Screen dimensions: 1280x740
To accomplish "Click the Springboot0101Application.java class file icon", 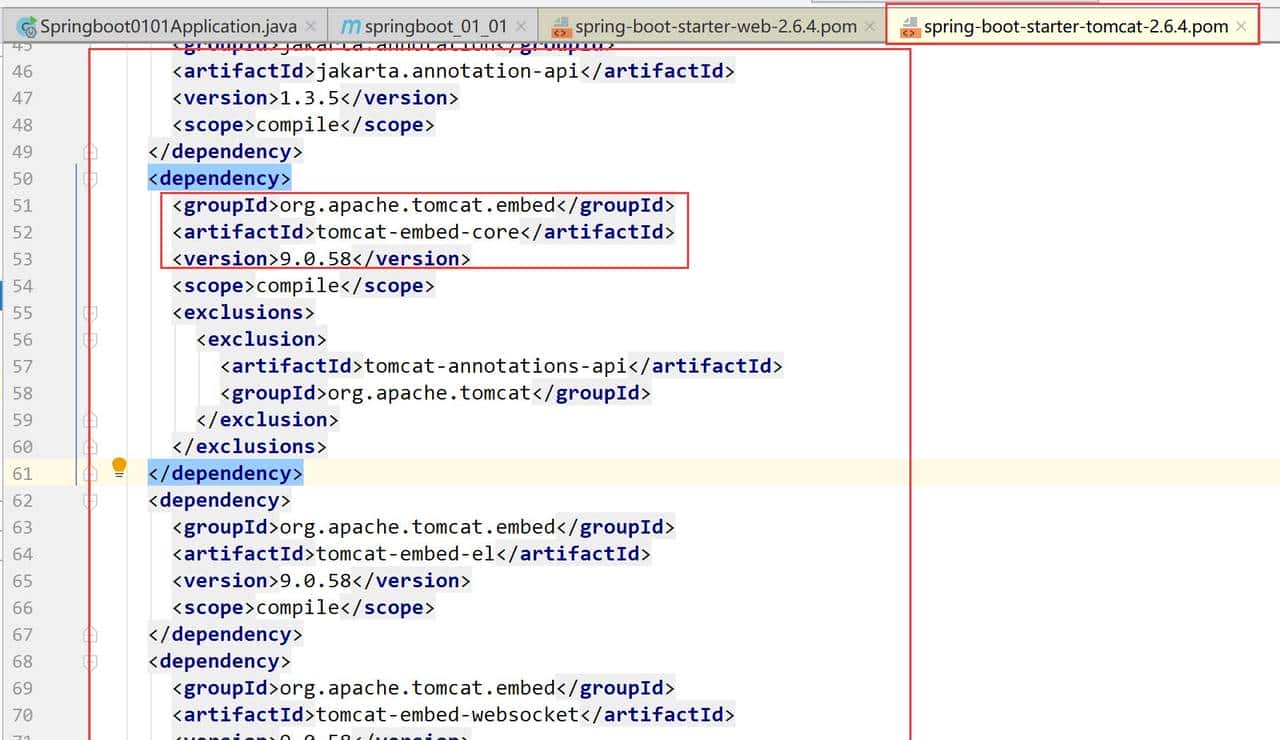I will point(27,26).
